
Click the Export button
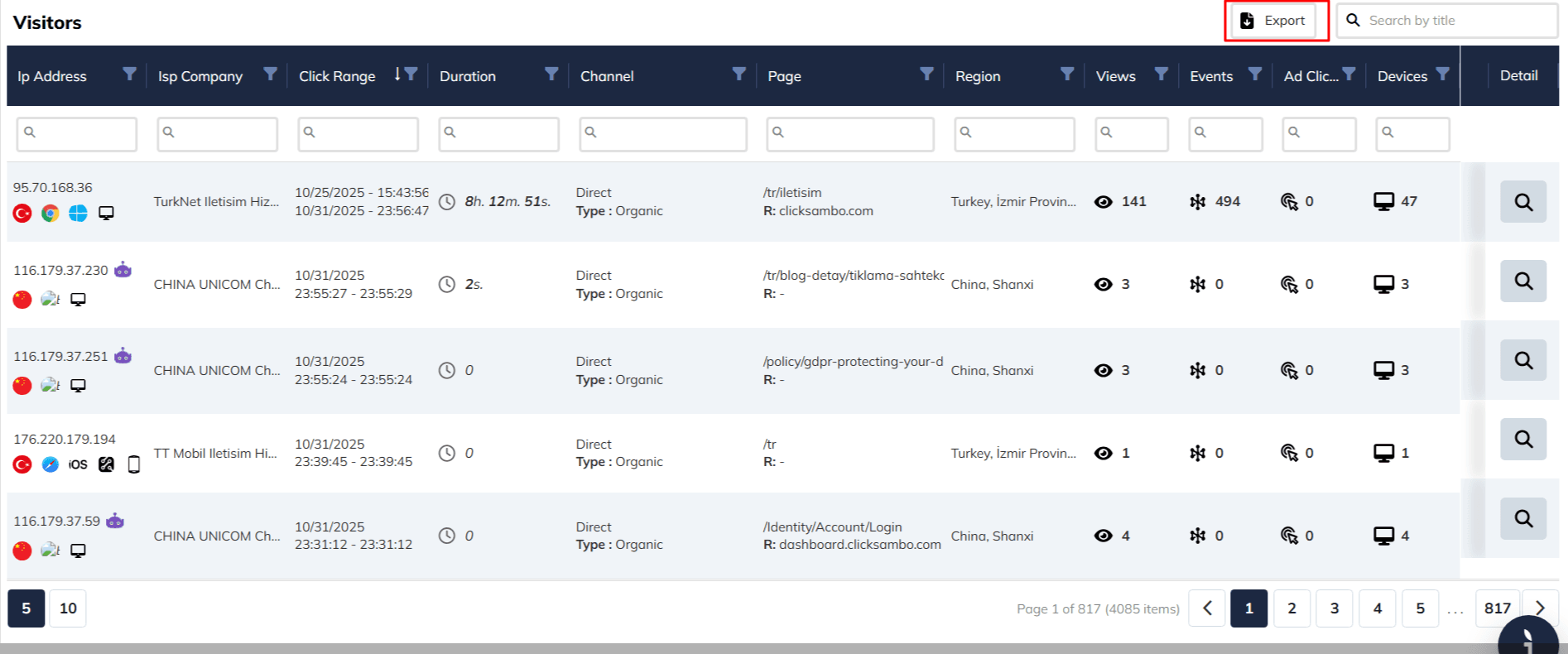coord(1274,21)
